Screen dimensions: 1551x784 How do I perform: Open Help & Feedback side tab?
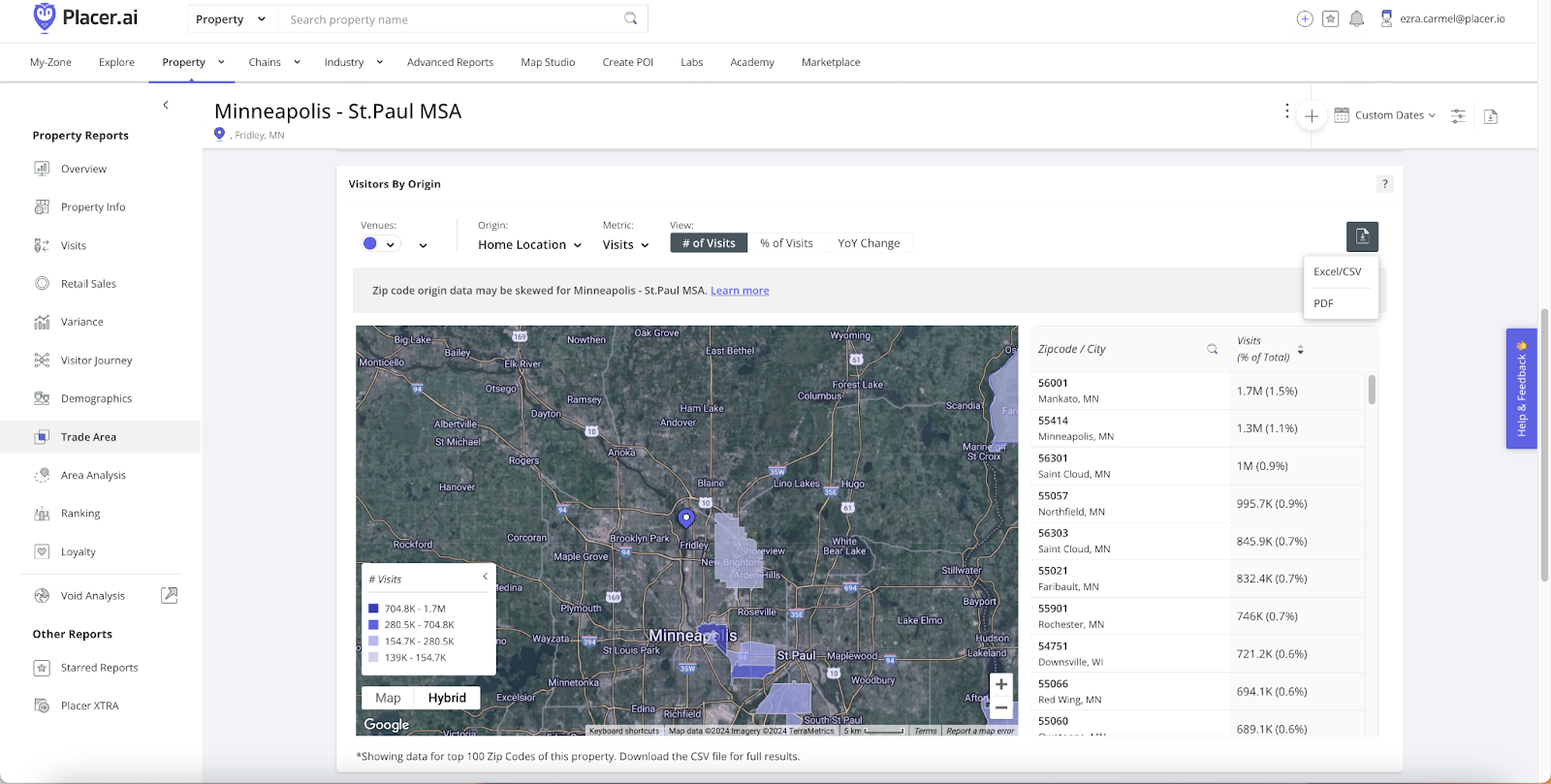[x=1521, y=389]
